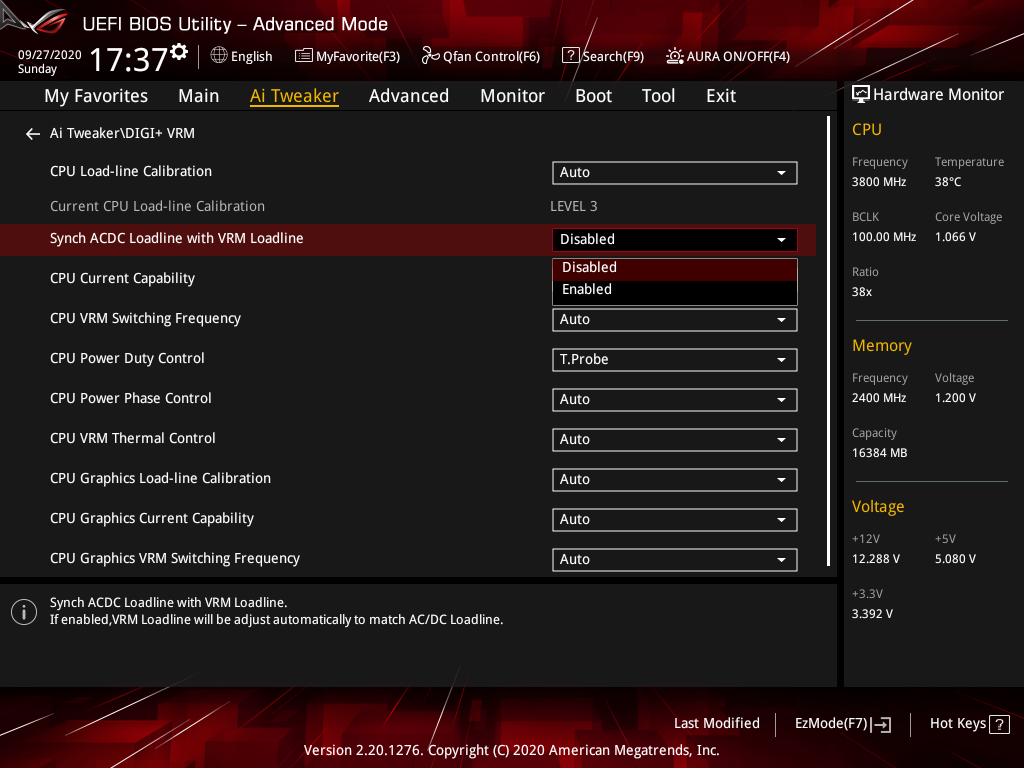1024x768 pixels.
Task: Switch to EzMode(F7)
Action: click(x=842, y=724)
